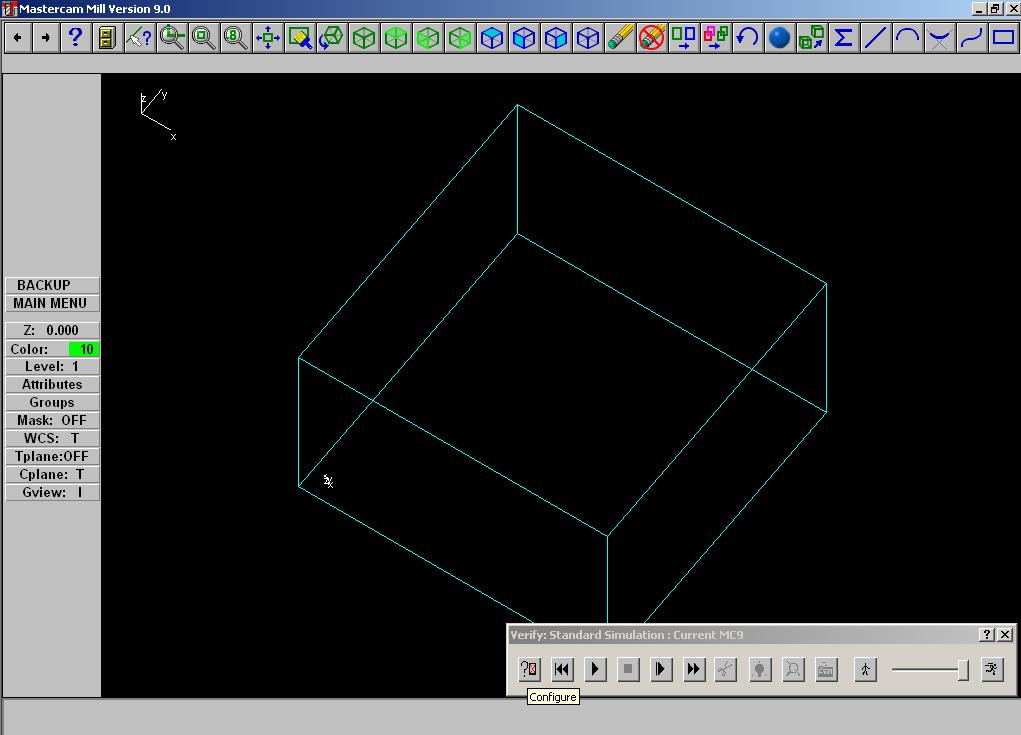This screenshot has width=1021, height=735.
Task: Go to the next toolbar page arrow
Action: pyautogui.click(x=45, y=38)
